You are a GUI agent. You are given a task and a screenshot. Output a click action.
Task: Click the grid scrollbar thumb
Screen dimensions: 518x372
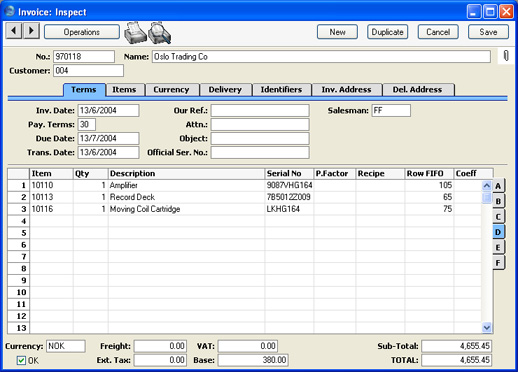[487, 197]
